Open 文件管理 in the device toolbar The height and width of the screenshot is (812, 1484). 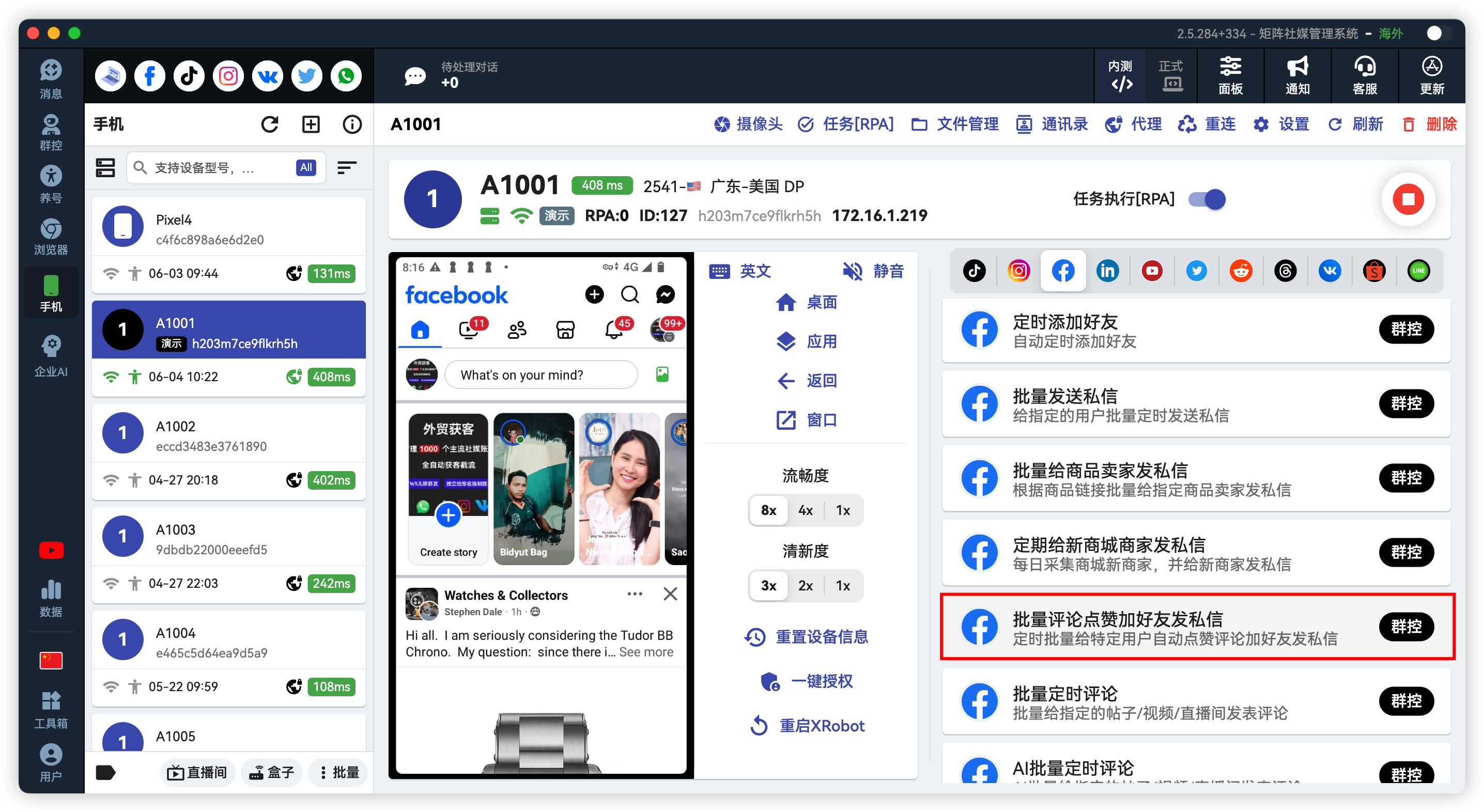[954, 124]
